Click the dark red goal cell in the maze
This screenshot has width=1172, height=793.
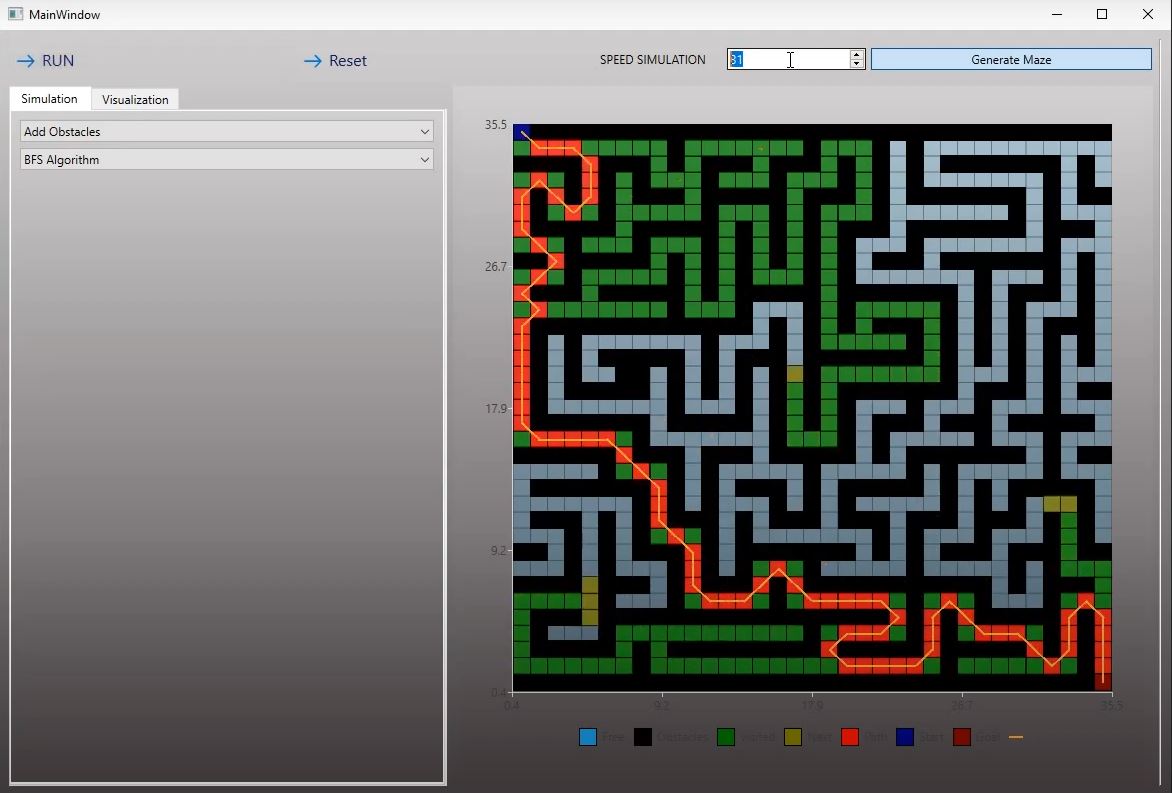(1103, 682)
